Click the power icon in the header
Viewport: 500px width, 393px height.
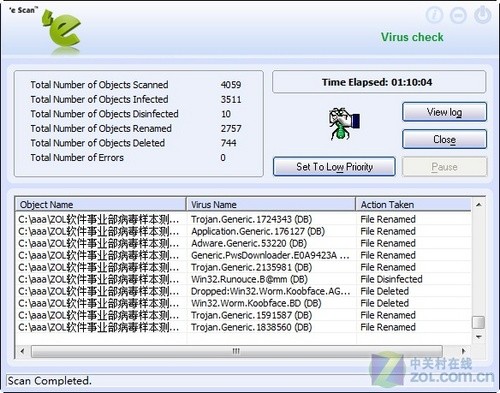pos(482,15)
